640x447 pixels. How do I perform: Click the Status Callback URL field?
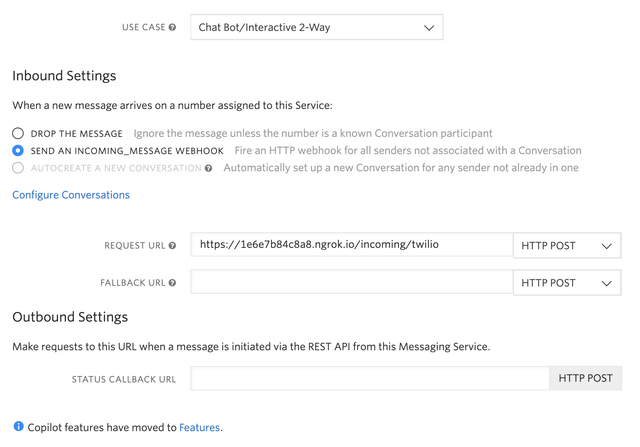(x=370, y=378)
